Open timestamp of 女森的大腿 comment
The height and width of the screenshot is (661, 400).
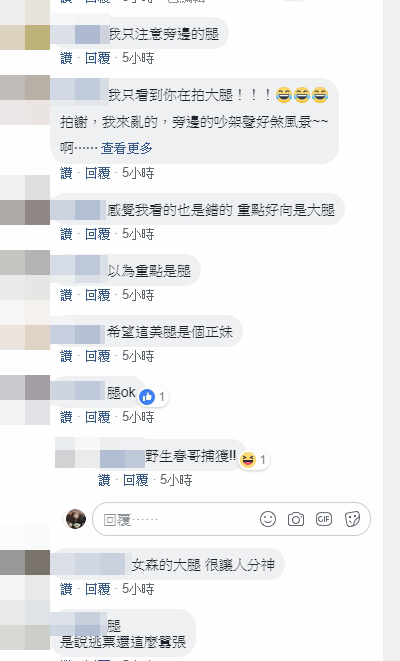pyautogui.click(x=138, y=589)
